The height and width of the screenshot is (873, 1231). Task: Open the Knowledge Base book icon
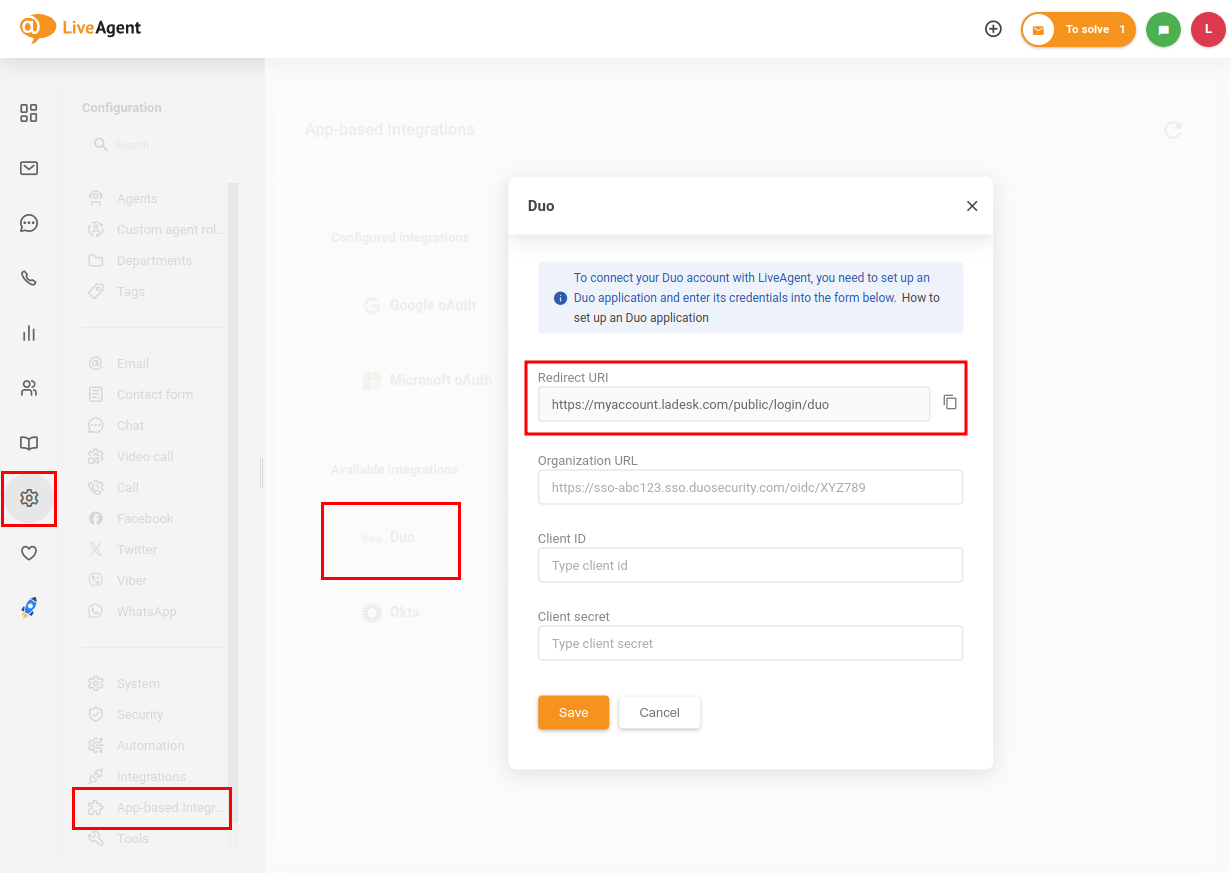pyautogui.click(x=28, y=443)
